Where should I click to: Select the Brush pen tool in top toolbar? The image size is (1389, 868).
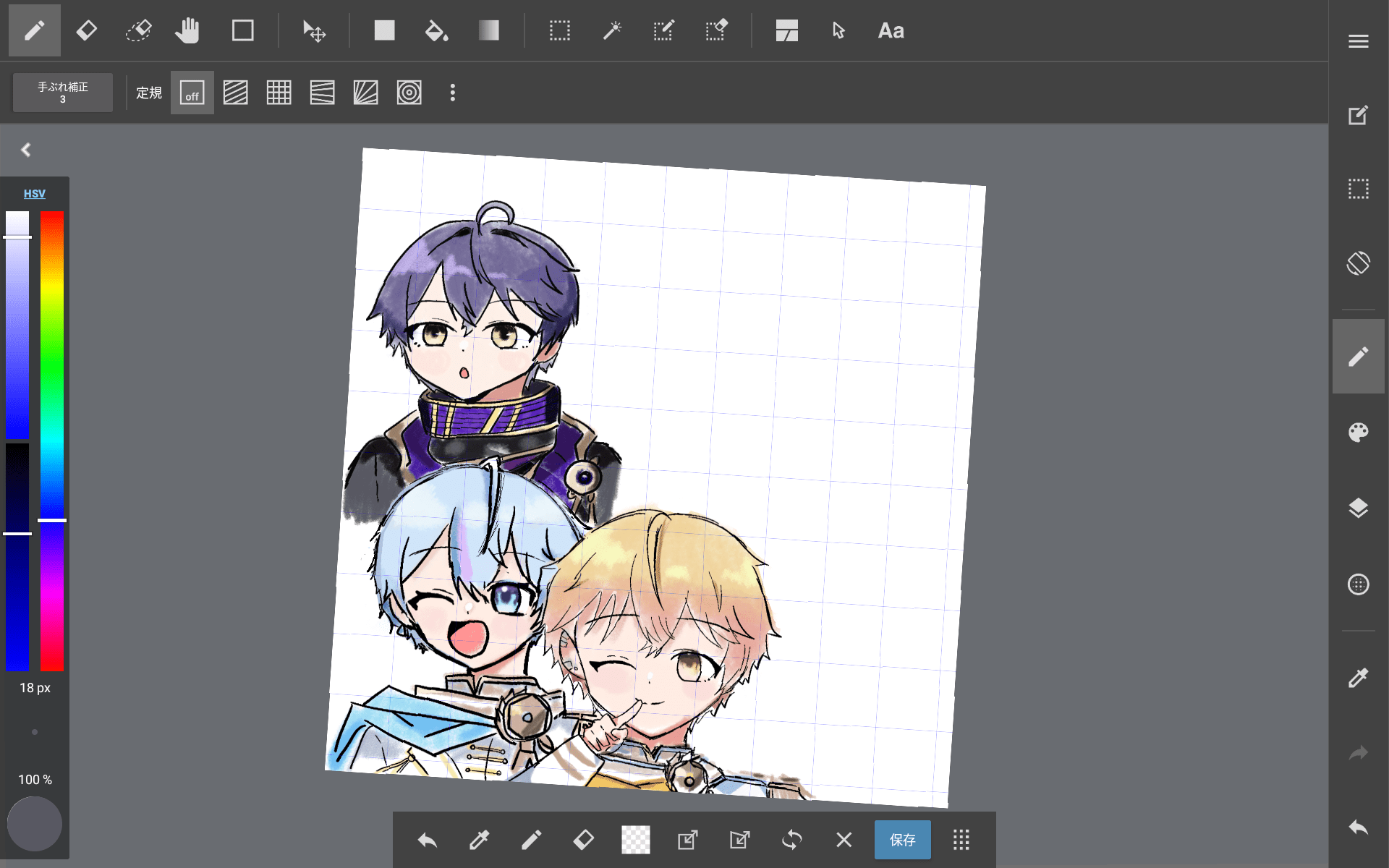click(34, 30)
